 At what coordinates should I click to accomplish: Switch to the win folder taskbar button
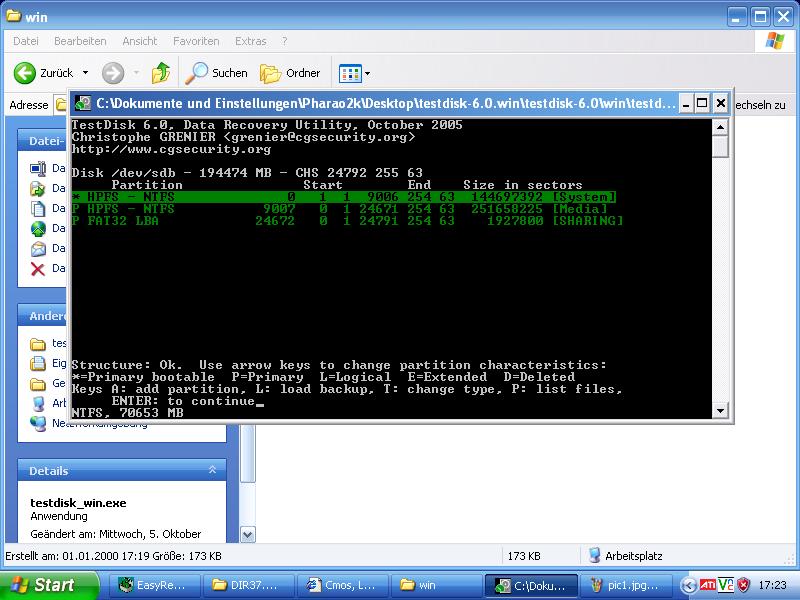coord(436,585)
